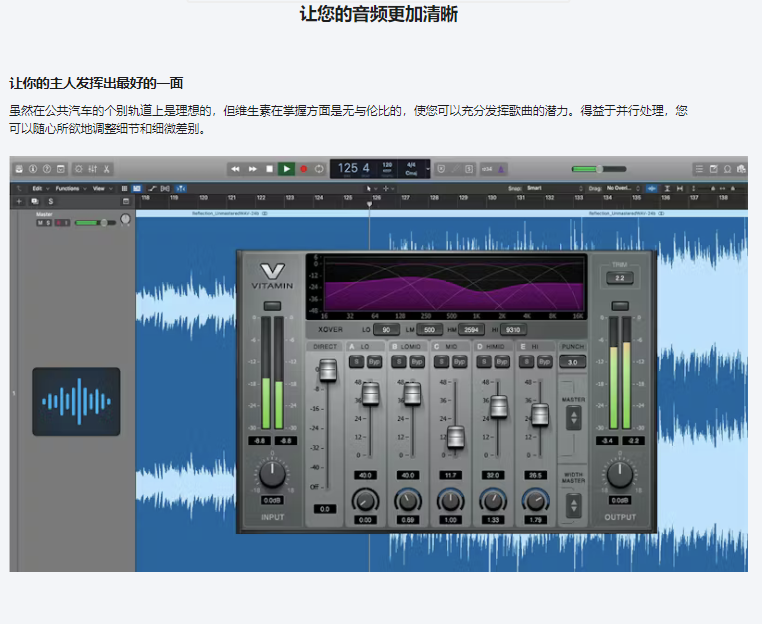Mute the Master track with M button
This screenshot has height=624, width=762.
pos(40,223)
